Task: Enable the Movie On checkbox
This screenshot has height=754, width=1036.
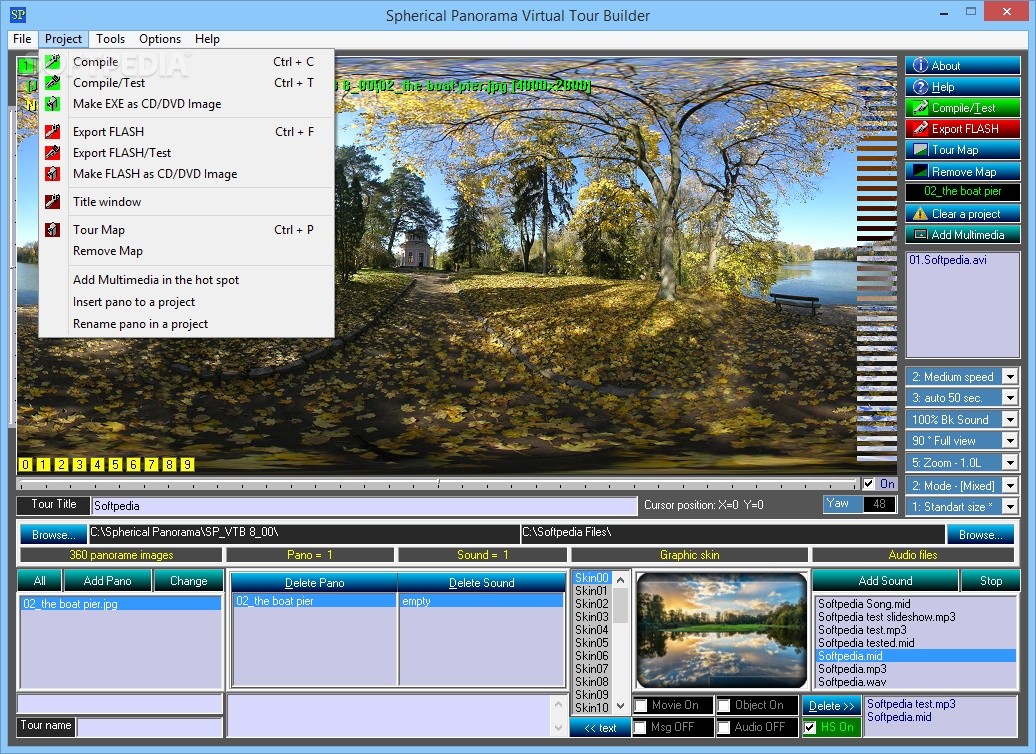Action: 641,705
